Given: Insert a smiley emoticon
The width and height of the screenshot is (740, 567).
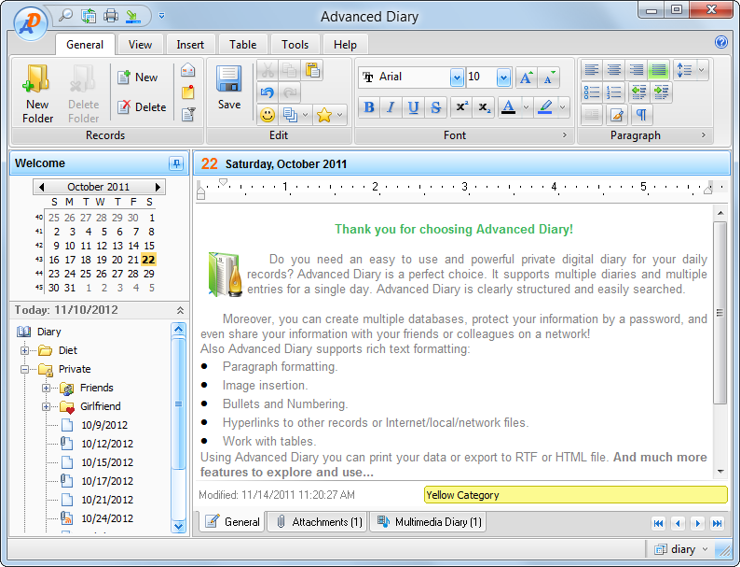Looking at the screenshot, I should (x=267, y=115).
